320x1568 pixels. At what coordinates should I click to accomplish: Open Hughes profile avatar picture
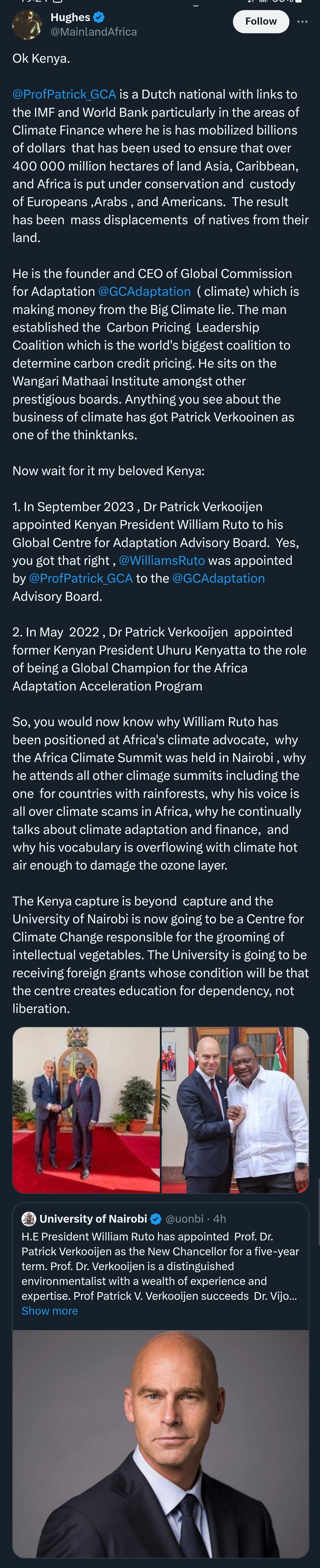tap(27, 24)
